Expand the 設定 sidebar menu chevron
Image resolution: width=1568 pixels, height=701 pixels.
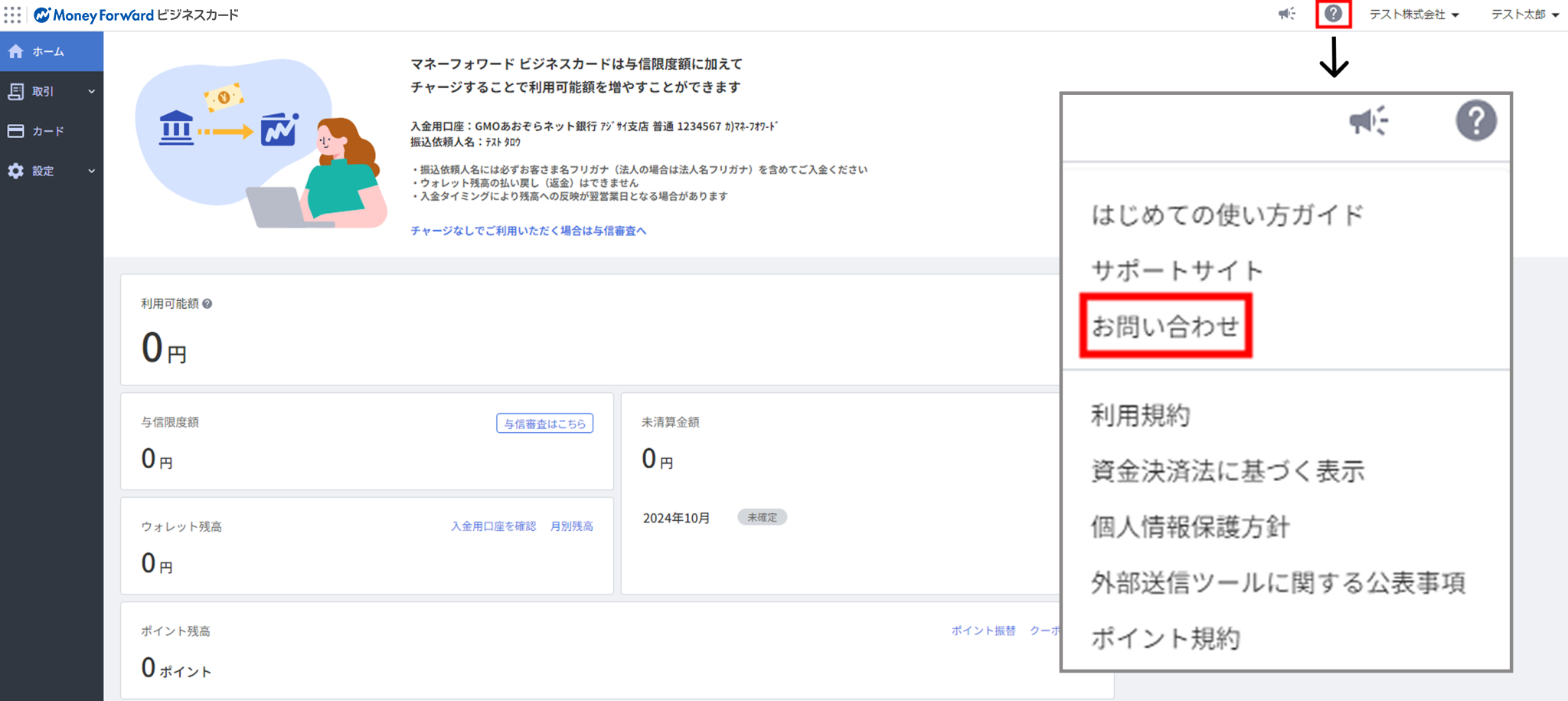[x=92, y=171]
